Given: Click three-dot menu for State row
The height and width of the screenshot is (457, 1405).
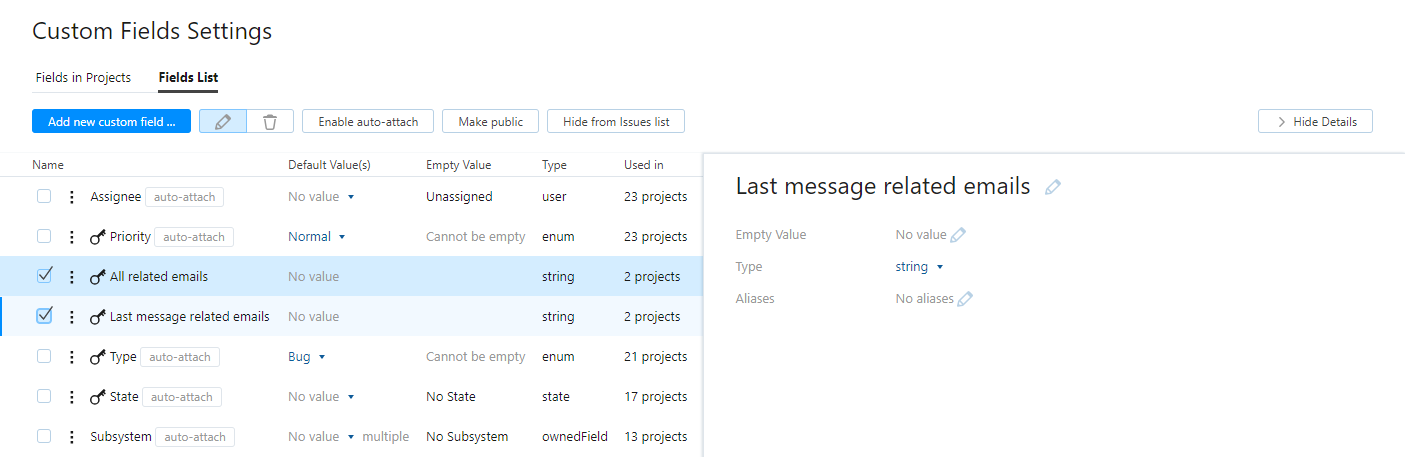Looking at the screenshot, I should [x=71, y=397].
